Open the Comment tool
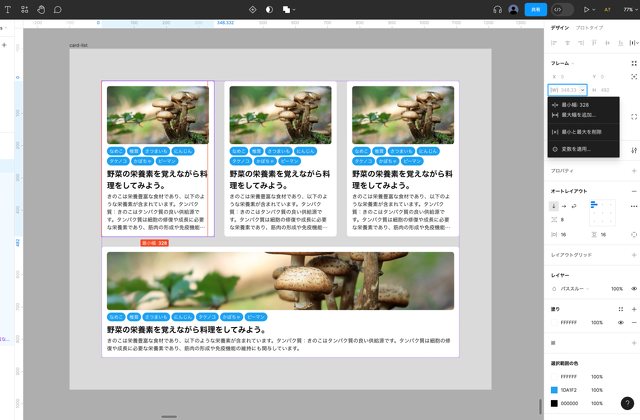The image size is (640, 420). coord(58,9)
